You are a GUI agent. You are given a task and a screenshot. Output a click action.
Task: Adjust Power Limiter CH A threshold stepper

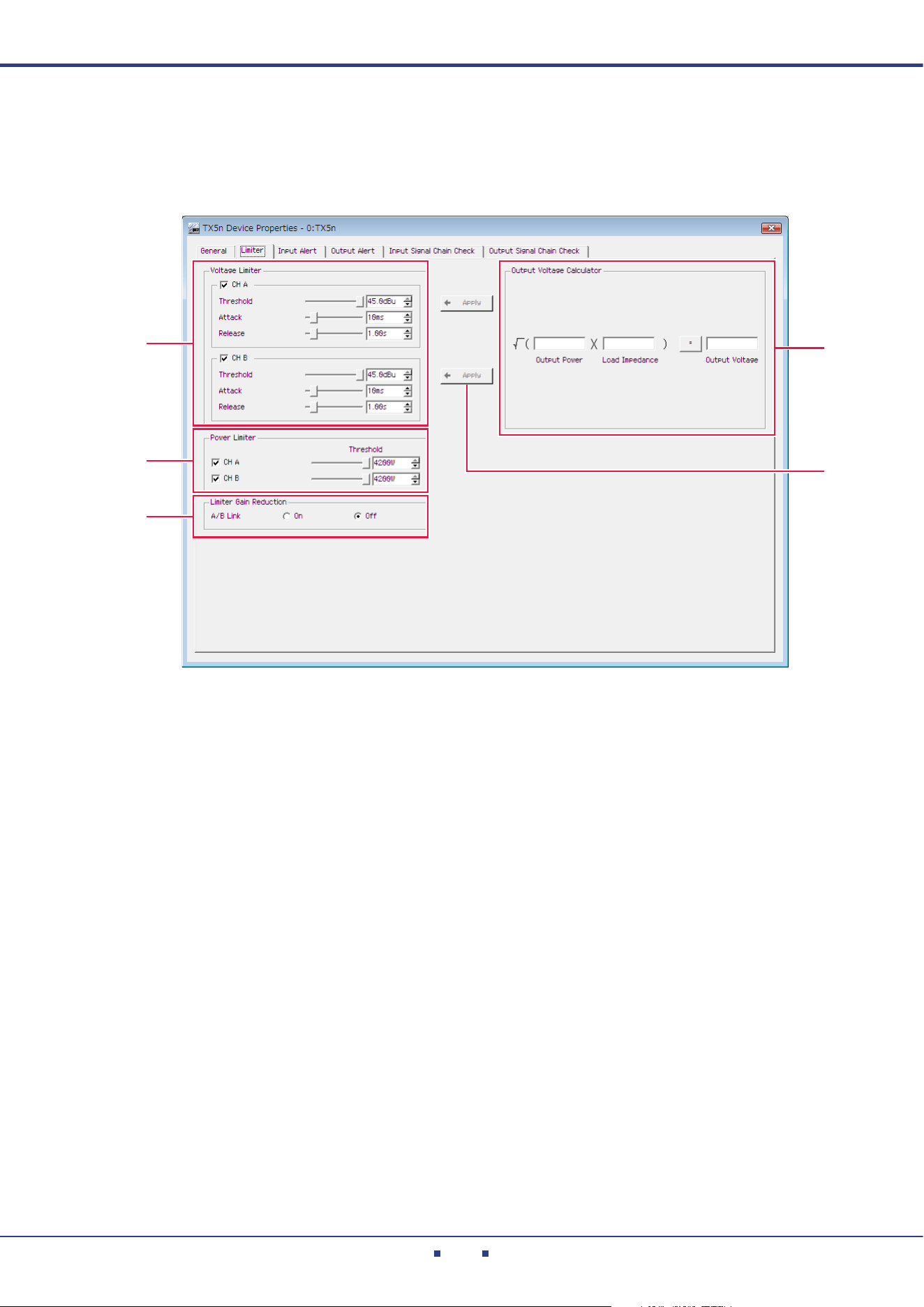coord(415,462)
